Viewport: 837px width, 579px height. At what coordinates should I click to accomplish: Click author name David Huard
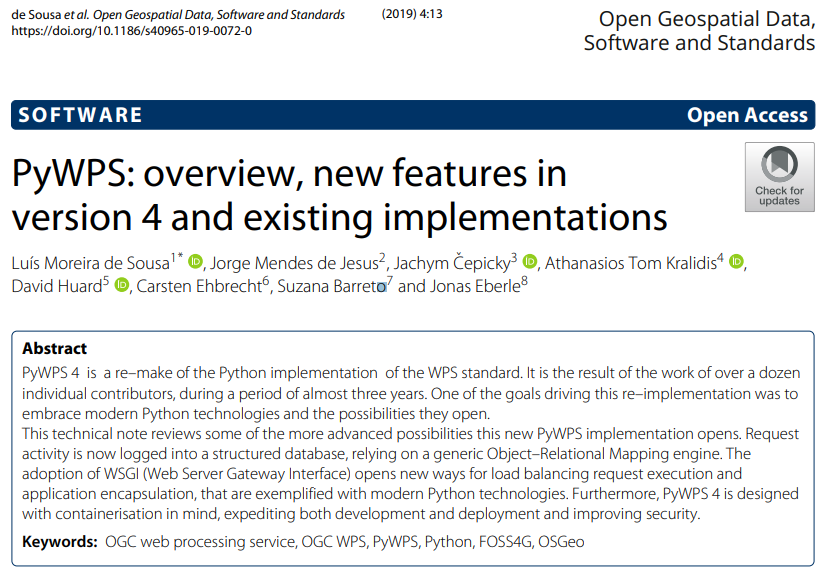pyautogui.click(x=57, y=286)
